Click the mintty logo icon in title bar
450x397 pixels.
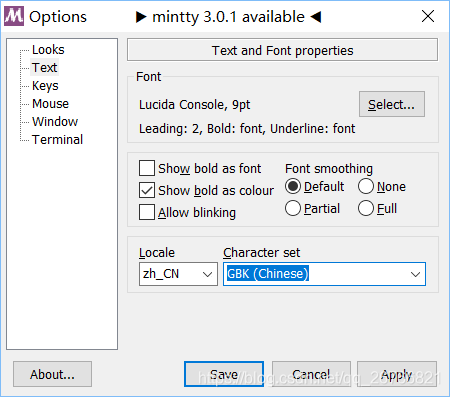14,16
